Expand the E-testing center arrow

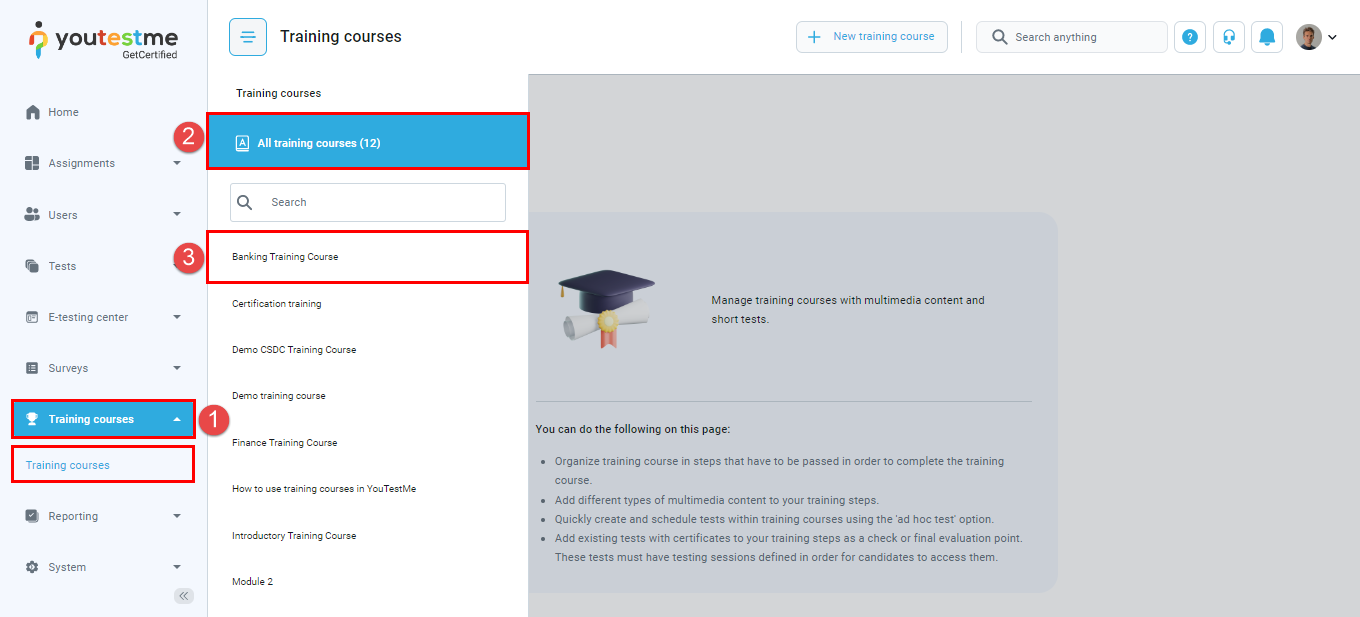[177, 317]
